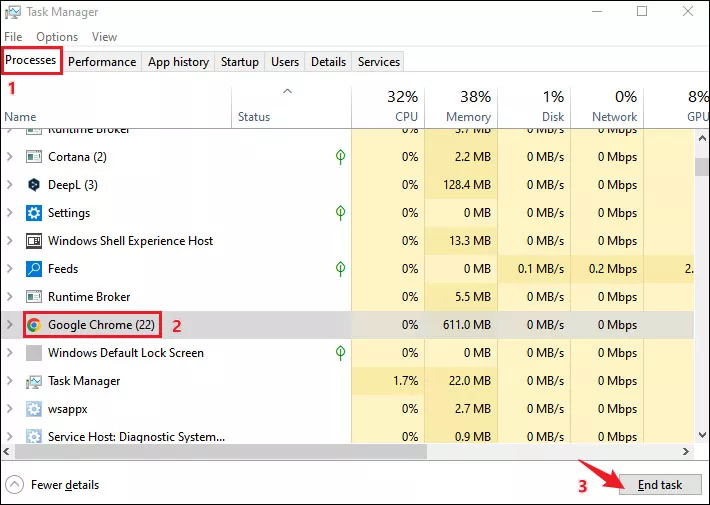The width and height of the screenshot is (710, 505).
Task: Click the Feeds magnifier icon
Action: [x=34, y=269]
